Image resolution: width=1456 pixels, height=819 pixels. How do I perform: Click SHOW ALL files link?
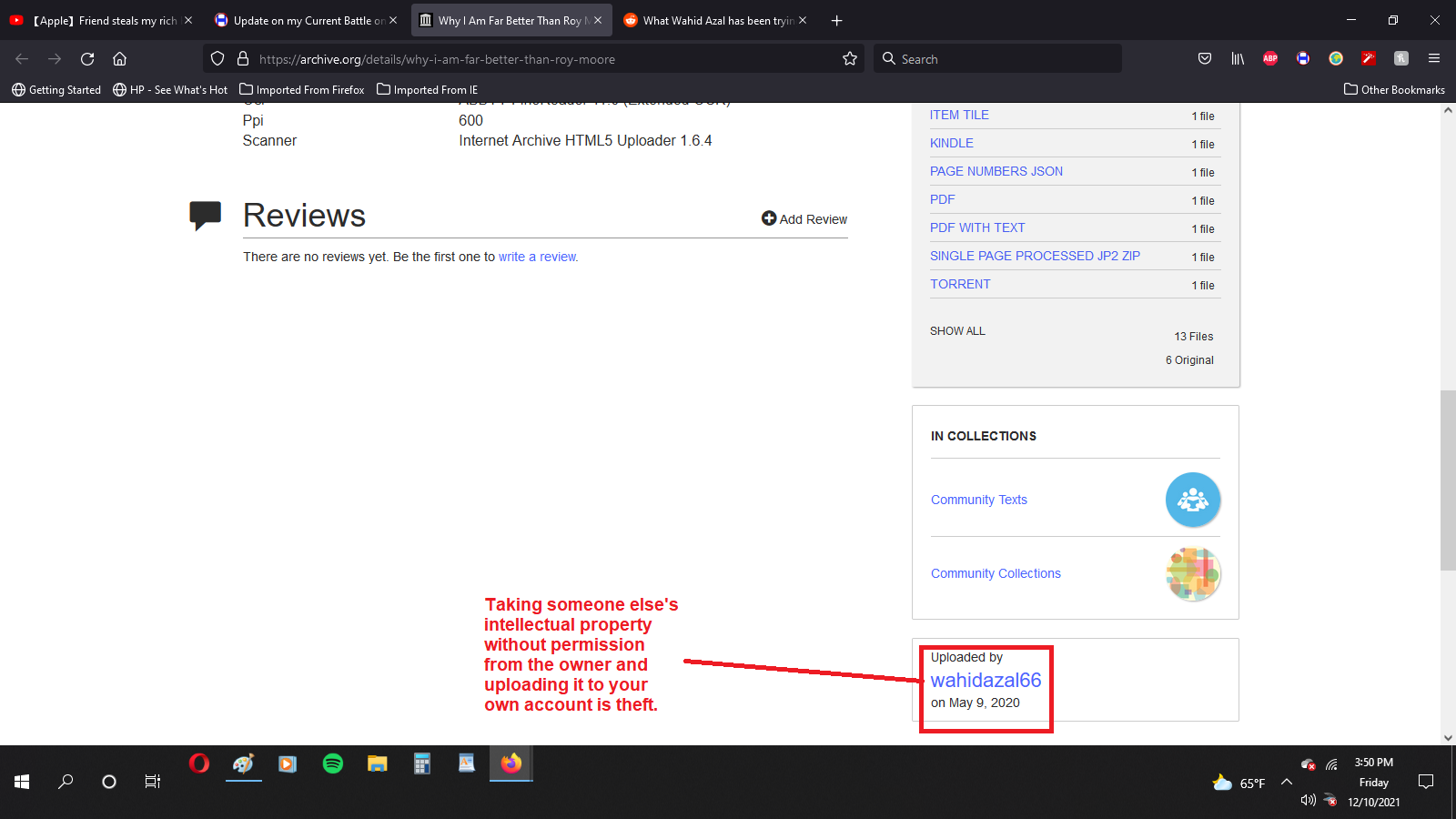pyautogui.click(x=957, y=331)
